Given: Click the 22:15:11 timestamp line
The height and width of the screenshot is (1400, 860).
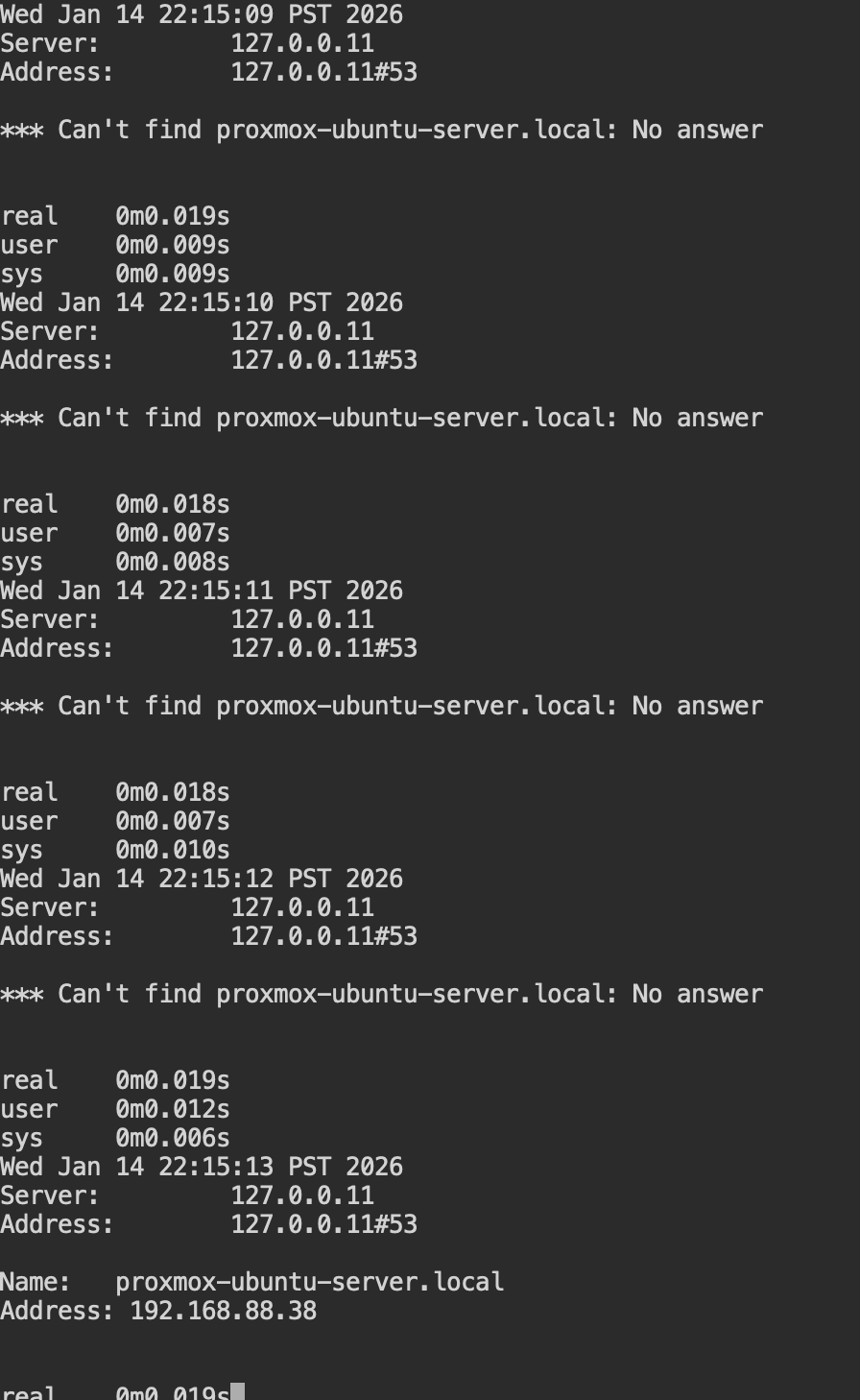Looking at the screenshot, I should pyautogui.click(x=202, y=591).
